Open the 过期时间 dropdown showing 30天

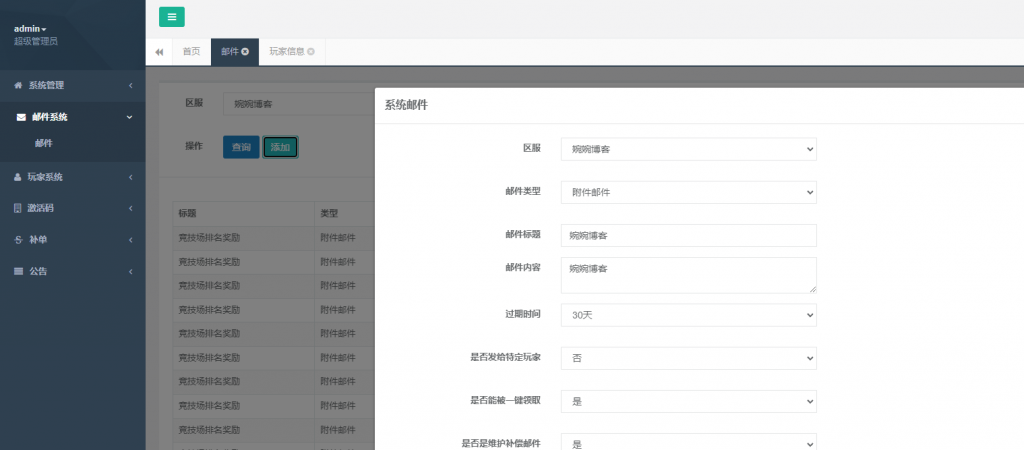(x=688, y=315)
